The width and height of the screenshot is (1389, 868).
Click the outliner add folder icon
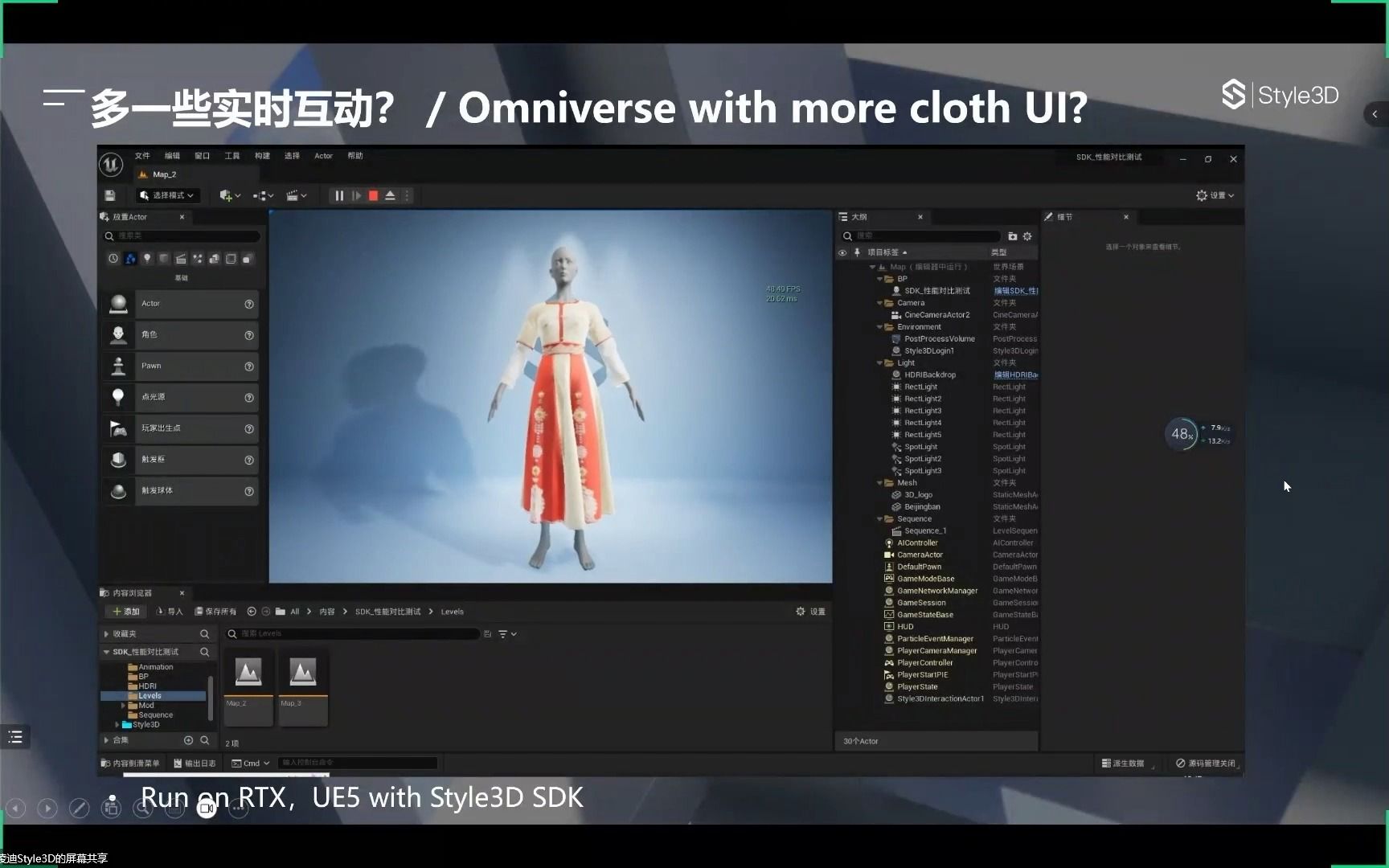tap(1013, 236)
